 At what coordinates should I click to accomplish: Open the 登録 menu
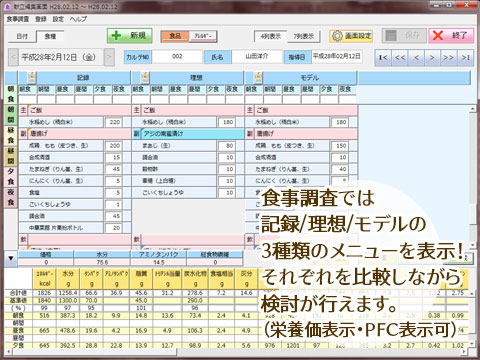[x=41, y=19]
